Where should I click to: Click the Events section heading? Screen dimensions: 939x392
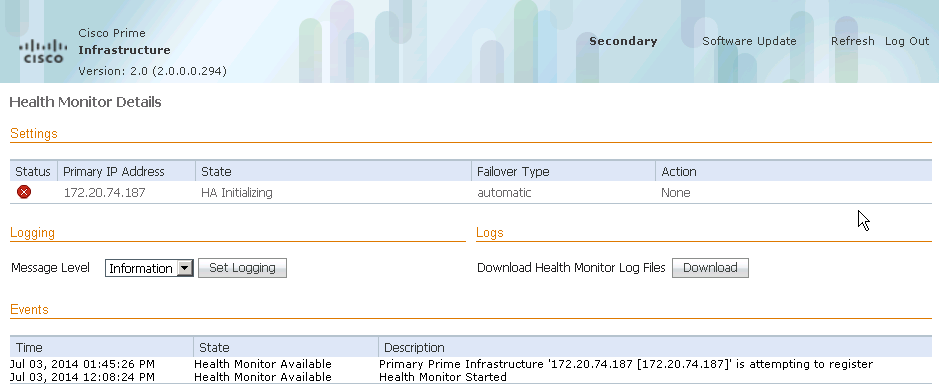(29, 309)
